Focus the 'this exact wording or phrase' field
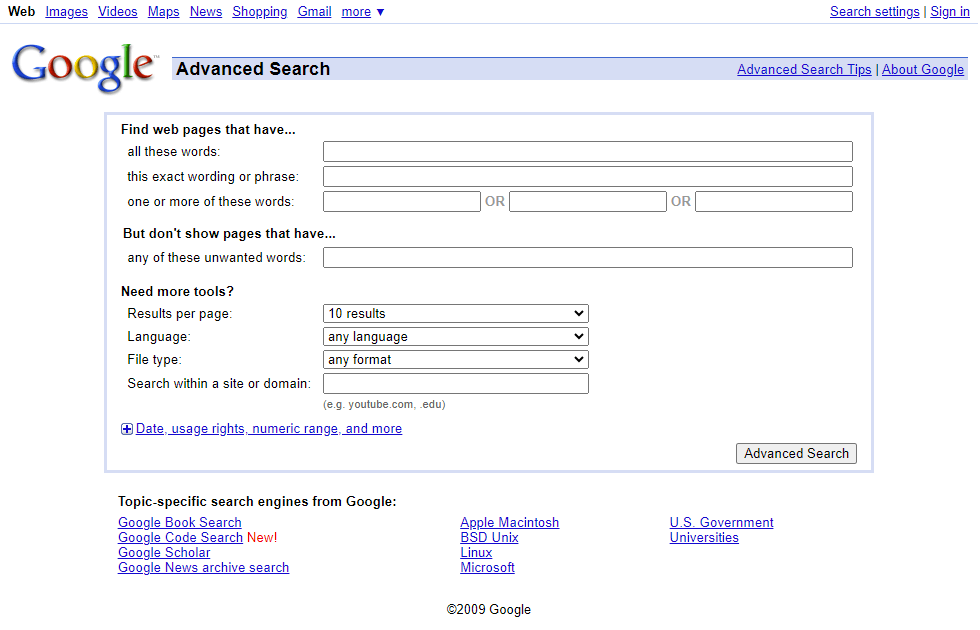The height and width of the screenshot is (630, 980). 588,176
